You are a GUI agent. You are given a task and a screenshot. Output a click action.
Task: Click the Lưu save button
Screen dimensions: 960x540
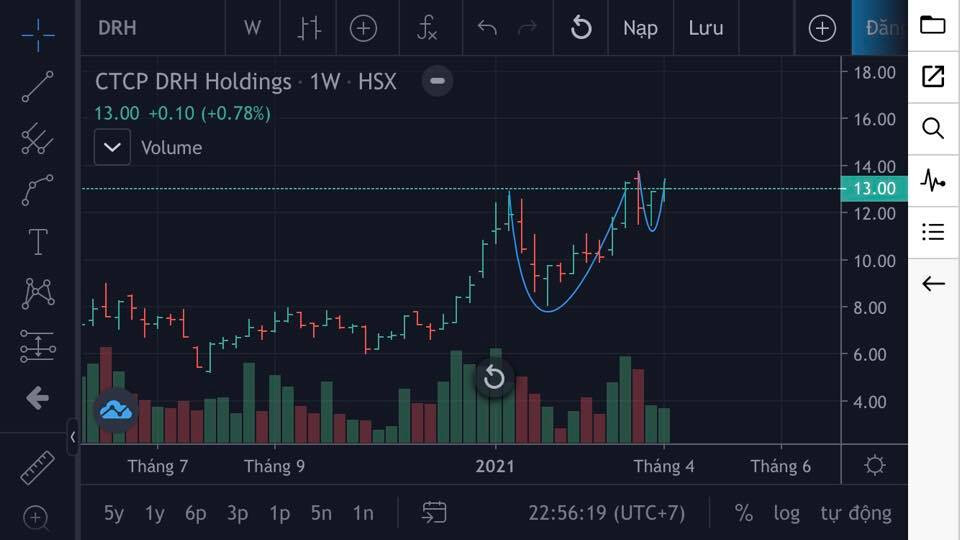706,28
